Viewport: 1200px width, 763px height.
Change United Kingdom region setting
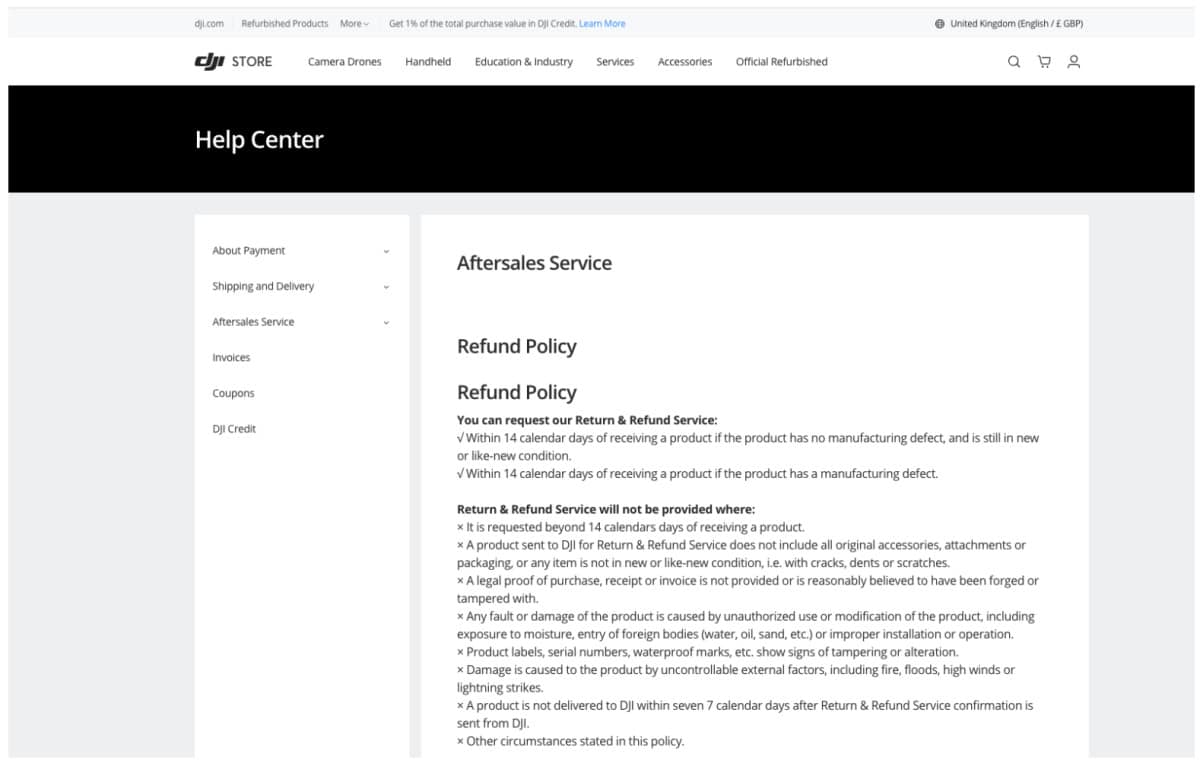click(1016, 24)
